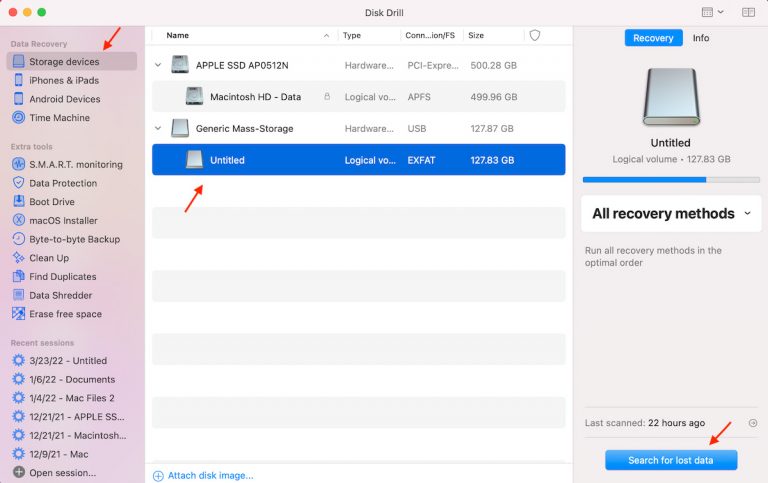Sort by Size column header
768x483 pixels.
476,35
